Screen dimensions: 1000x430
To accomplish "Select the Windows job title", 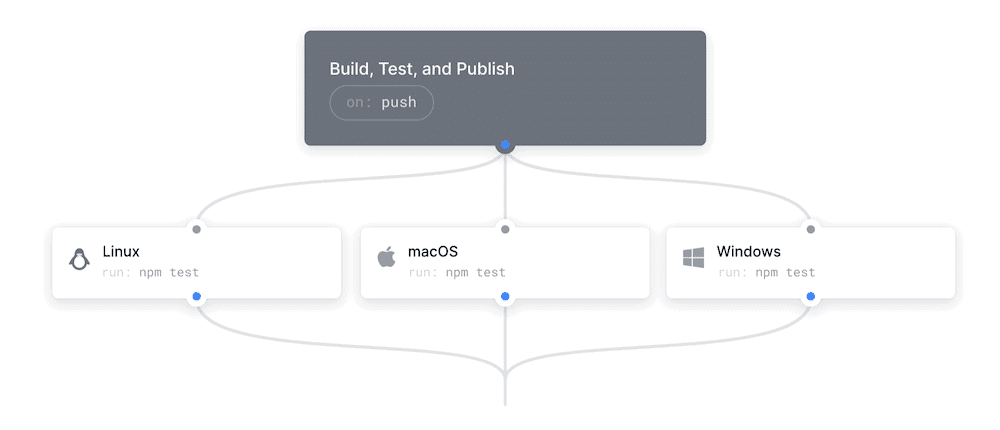I will [748, 251].
